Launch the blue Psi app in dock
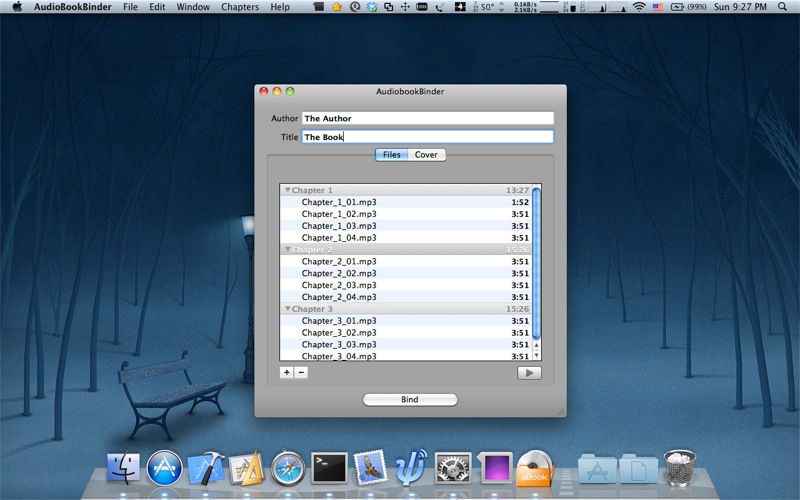This screenshot has height=500, width=800. coord(411,468)
